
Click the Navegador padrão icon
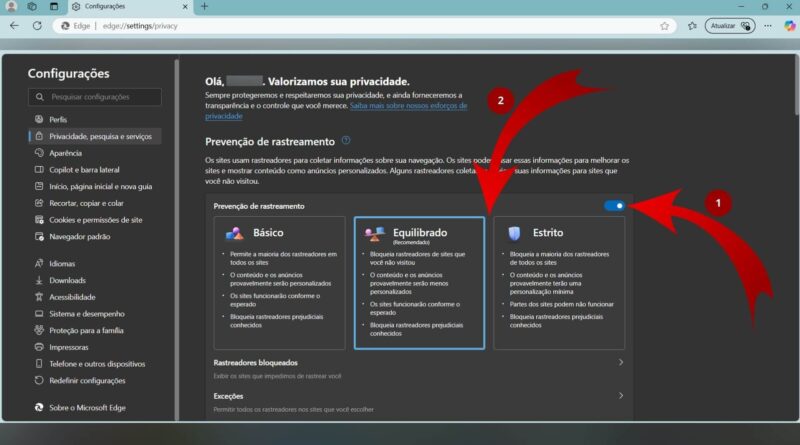coord(39,236)
